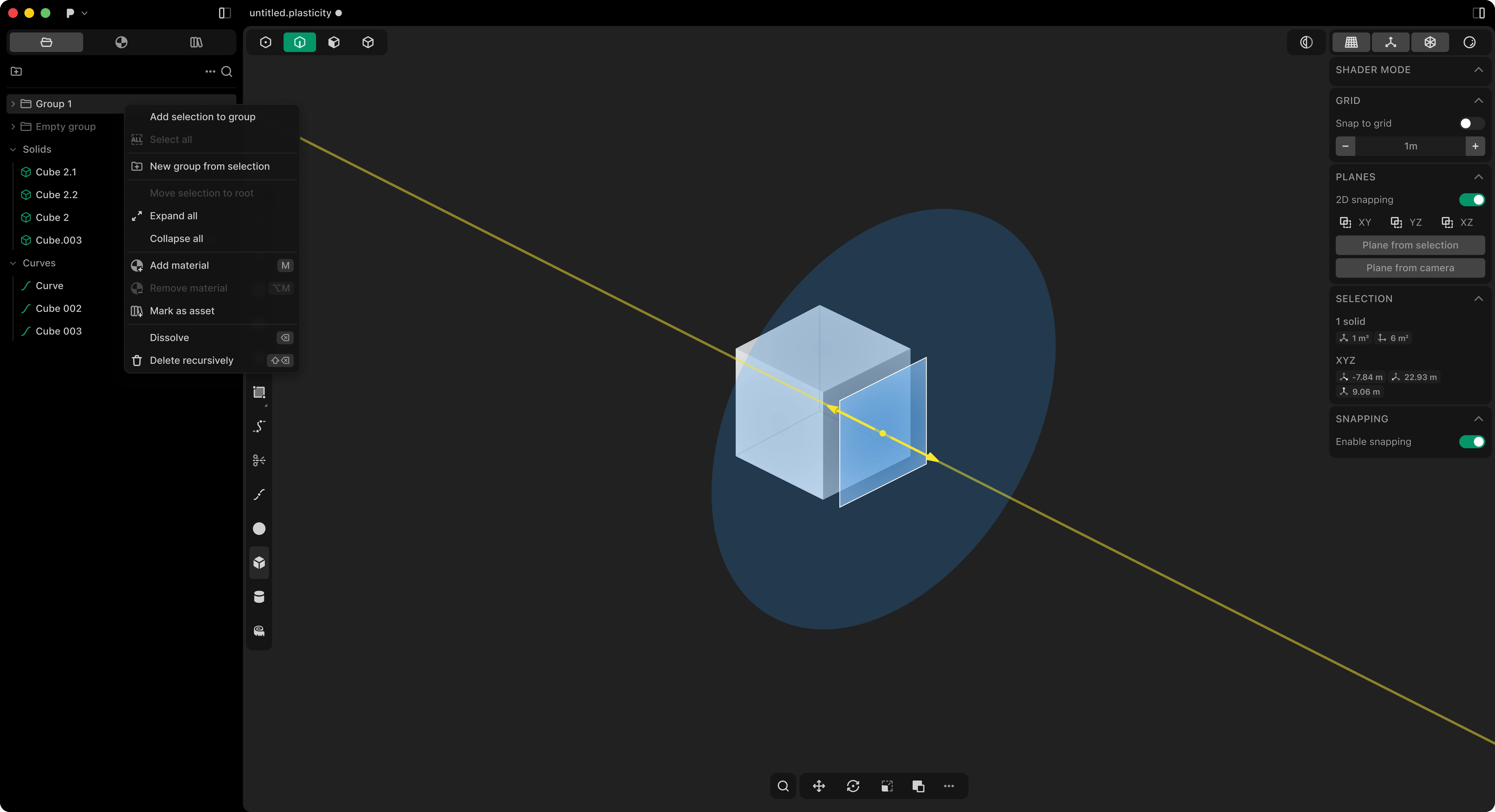1495x812 pixels.
Task: Toggle the grid floor display icon
Action: 1351,42
